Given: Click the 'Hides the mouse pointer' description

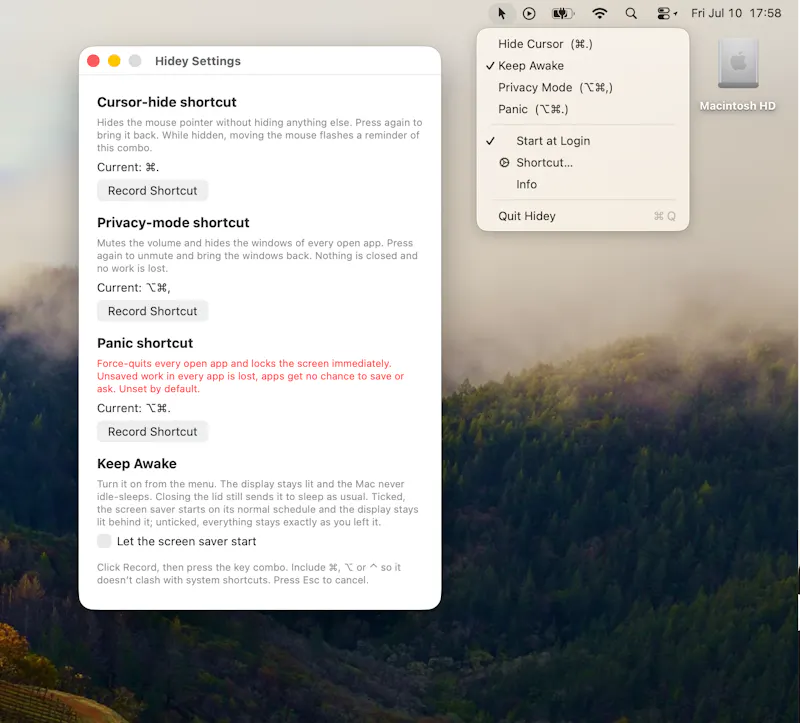Looking at the screenshot, I should [260, 135].
